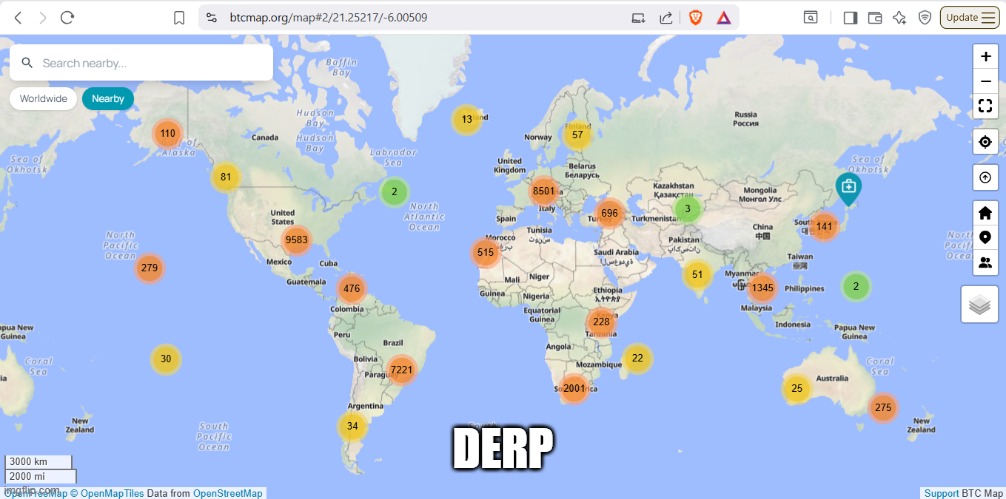Click the Search nearby input field

150,63
